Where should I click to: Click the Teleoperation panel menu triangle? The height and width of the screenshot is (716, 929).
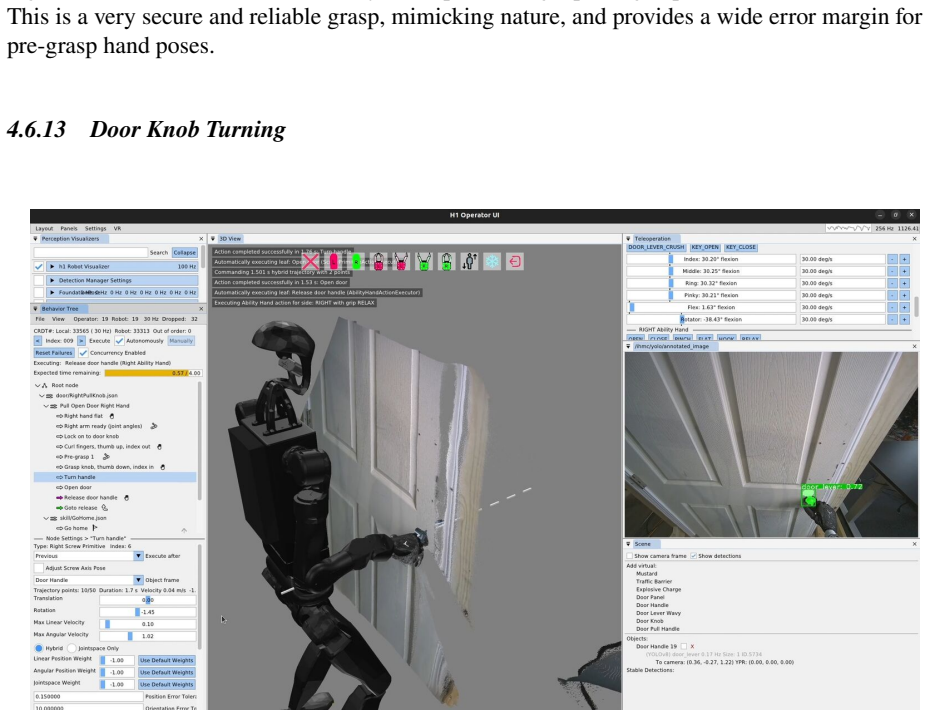pyautogui.click(x=629, y=239)
